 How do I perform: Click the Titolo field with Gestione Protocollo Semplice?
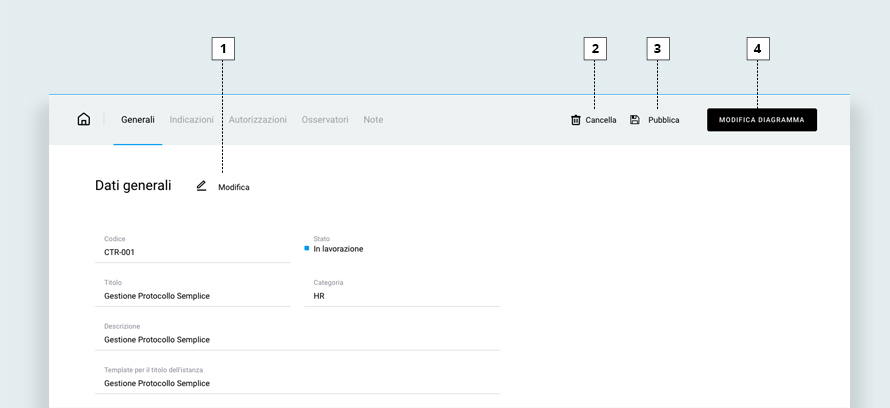click(192, 291)
